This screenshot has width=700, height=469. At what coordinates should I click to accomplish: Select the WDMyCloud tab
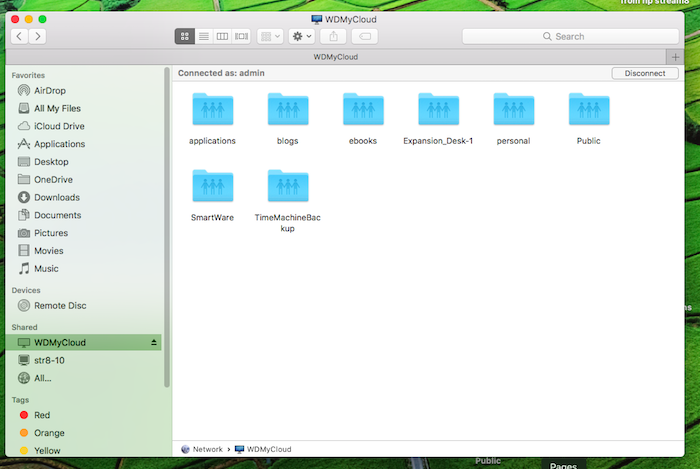coord(336,57)
